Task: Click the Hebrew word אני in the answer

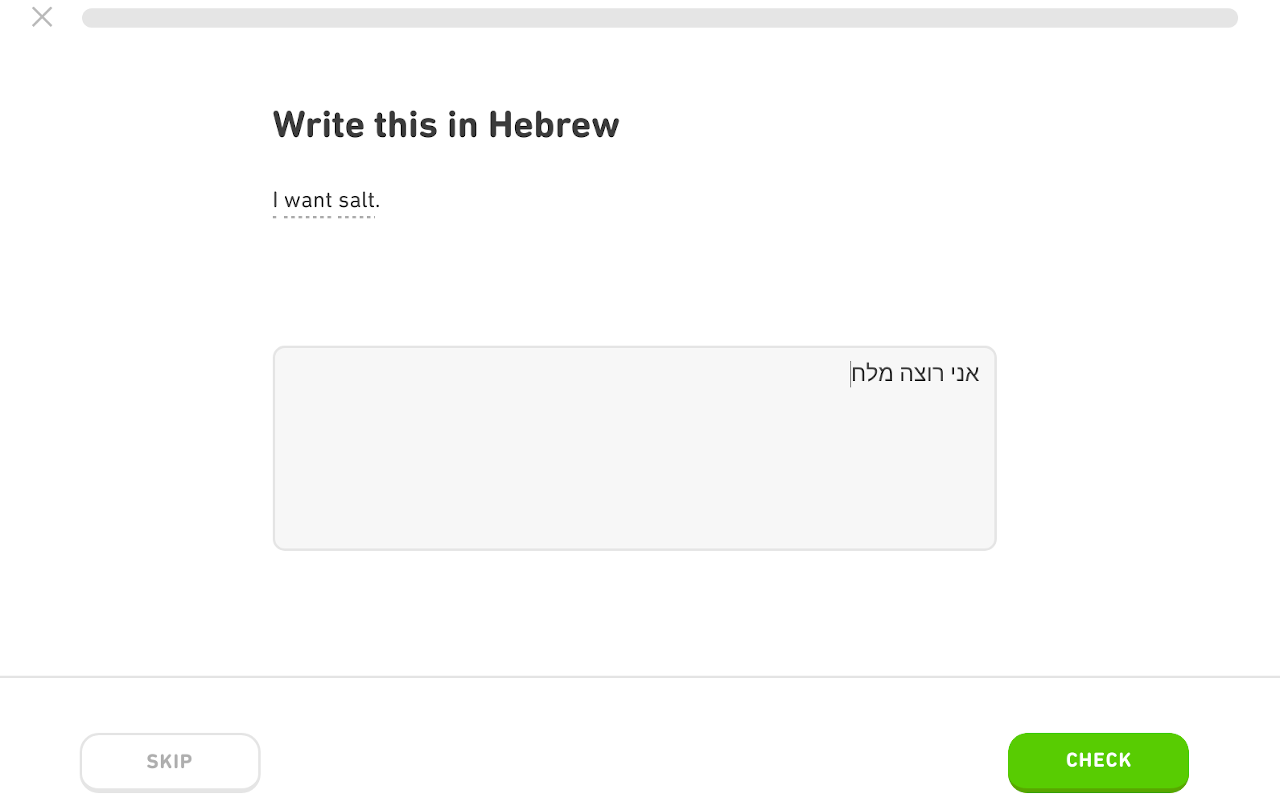Action: point(965,374)
